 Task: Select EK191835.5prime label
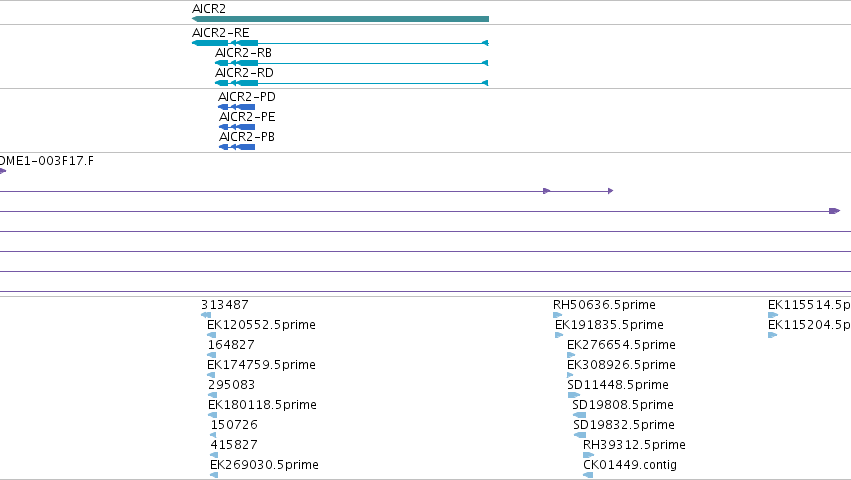click(609, 325)
